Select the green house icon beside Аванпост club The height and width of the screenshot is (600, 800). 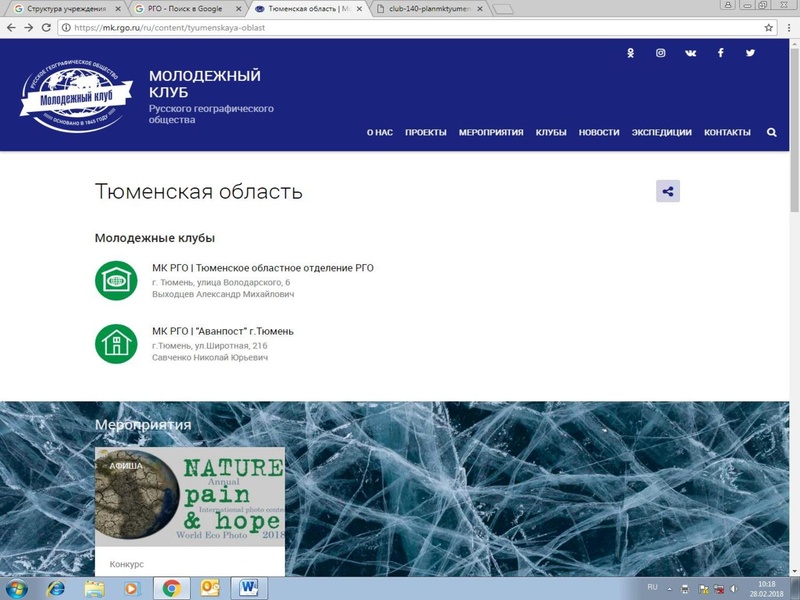[x=118, y=346]
